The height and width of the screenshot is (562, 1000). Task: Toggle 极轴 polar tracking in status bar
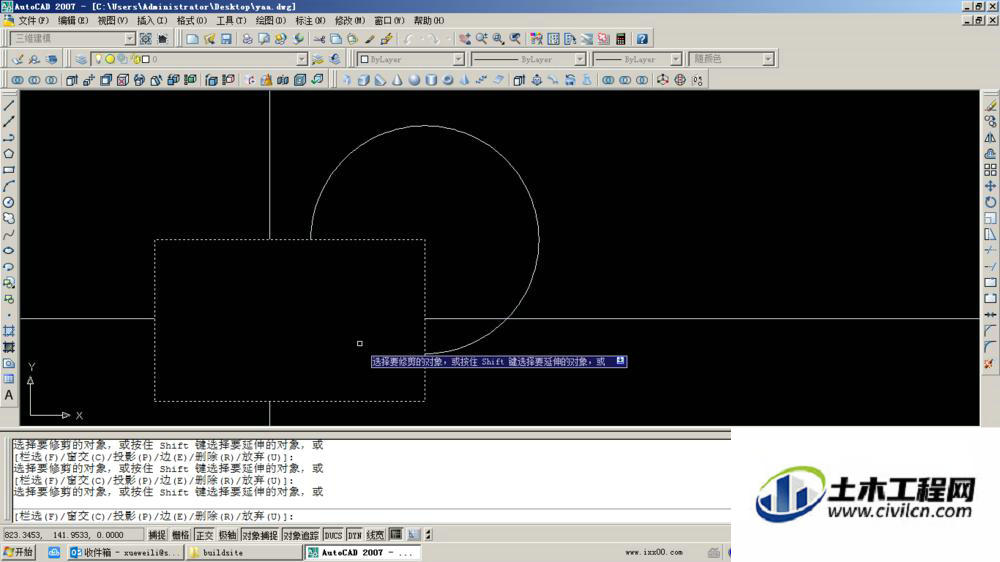(228, 535)
